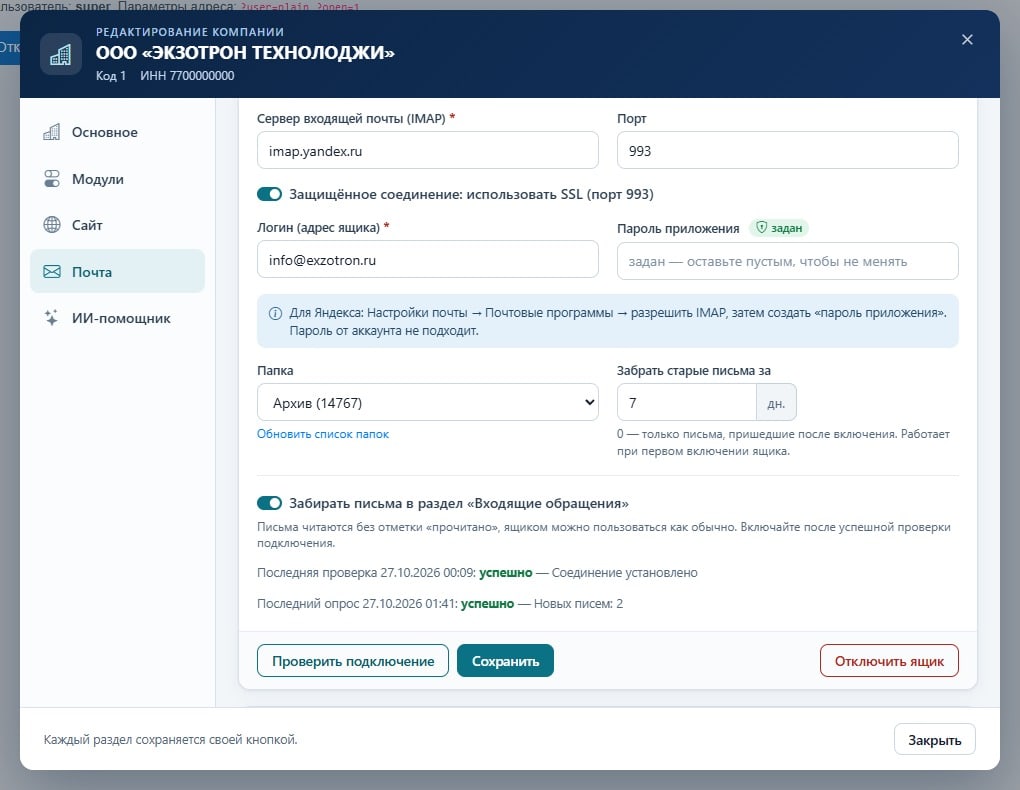Open the Основное section
This screenshot has width=1020, height=790.
tap(117, 132)
